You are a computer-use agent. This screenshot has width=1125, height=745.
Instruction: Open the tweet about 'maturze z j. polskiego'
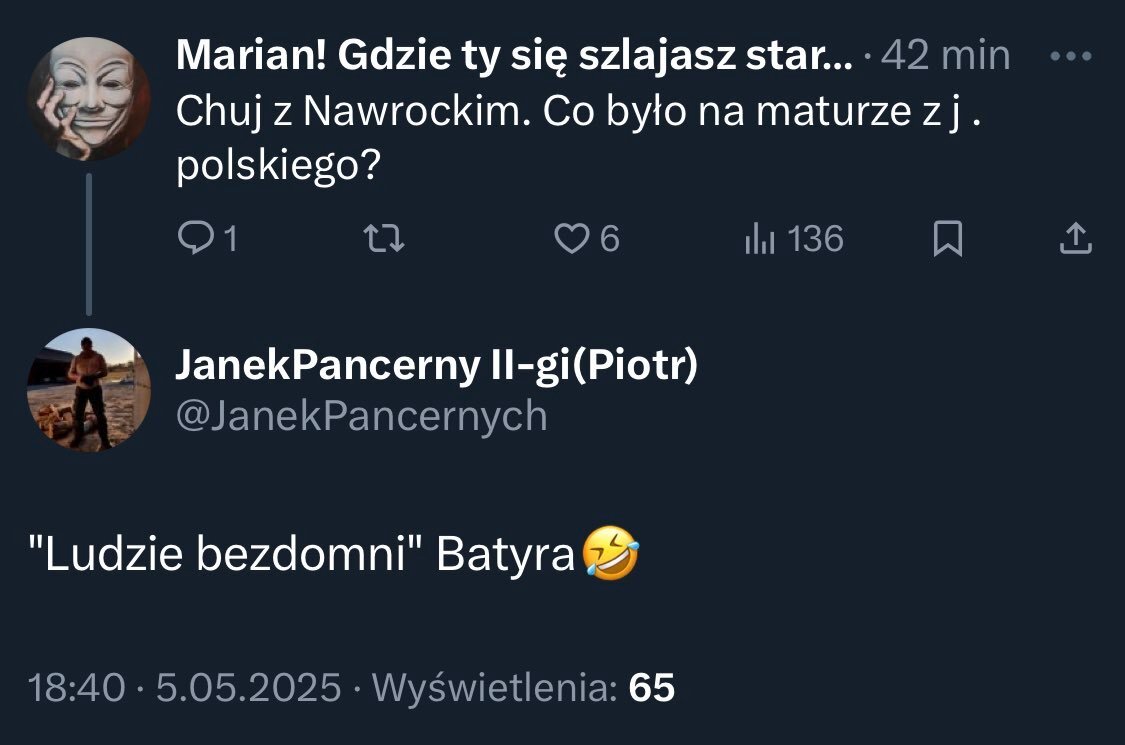[x=578, y=139]
